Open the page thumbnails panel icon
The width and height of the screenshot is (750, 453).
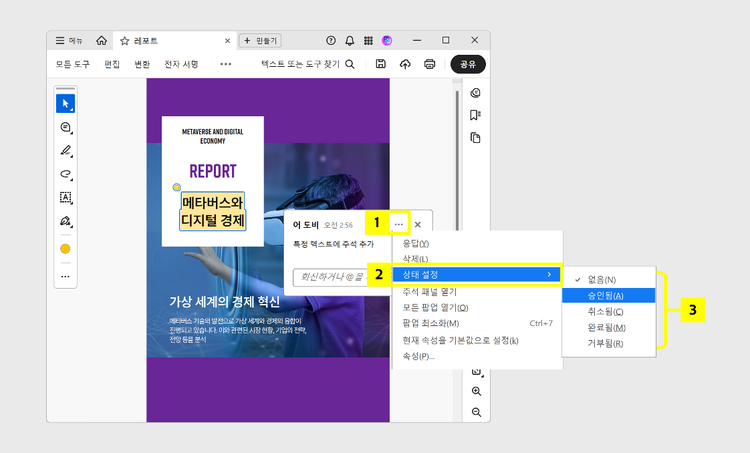point(475,138)
